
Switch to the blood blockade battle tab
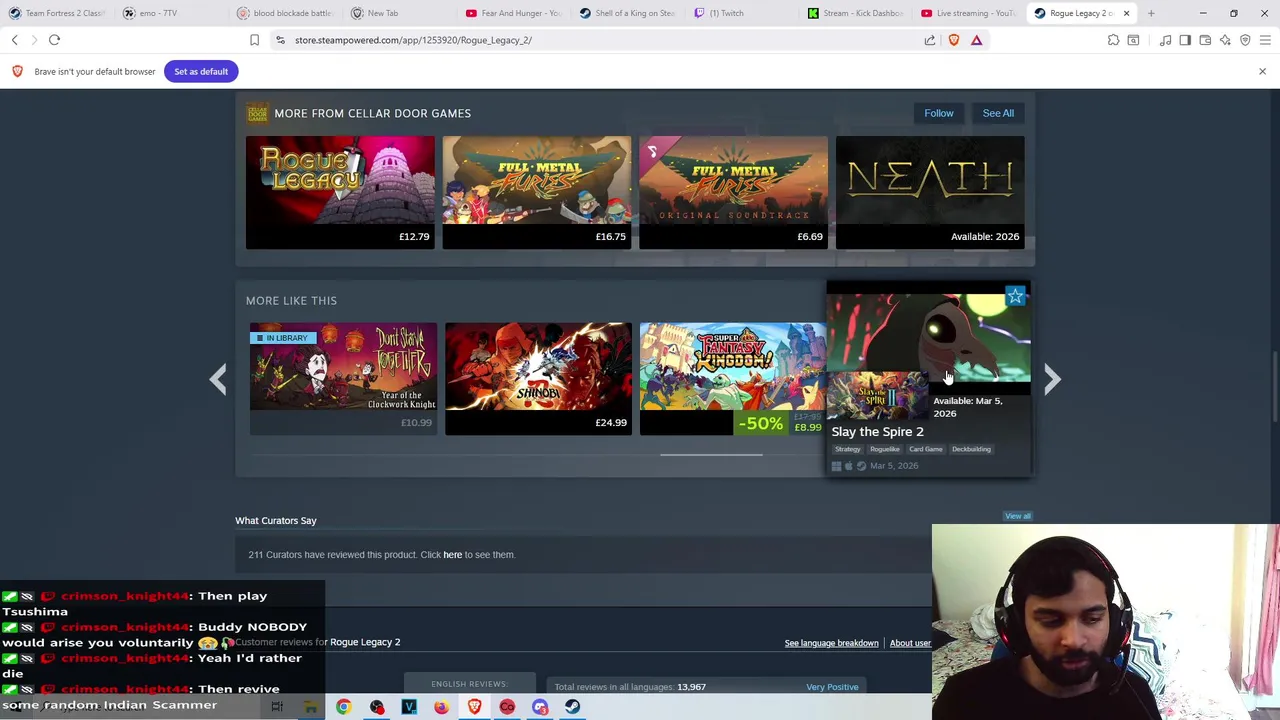285,13
